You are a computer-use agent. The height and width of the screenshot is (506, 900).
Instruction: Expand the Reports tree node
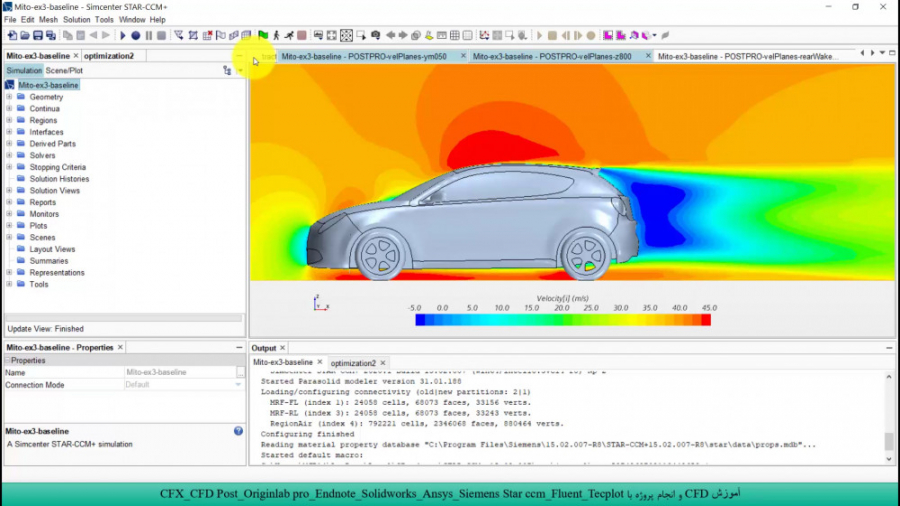(9, 203)
